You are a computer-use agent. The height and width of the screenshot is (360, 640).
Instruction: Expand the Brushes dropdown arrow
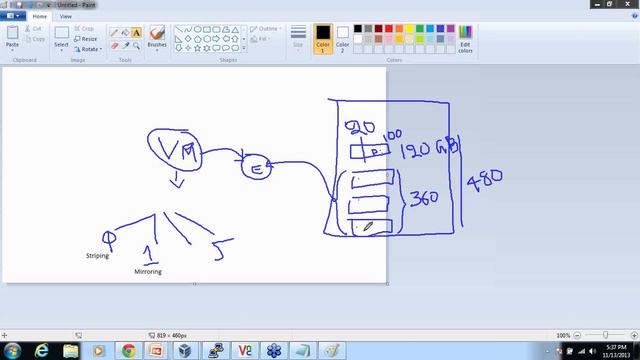point(157,50)
